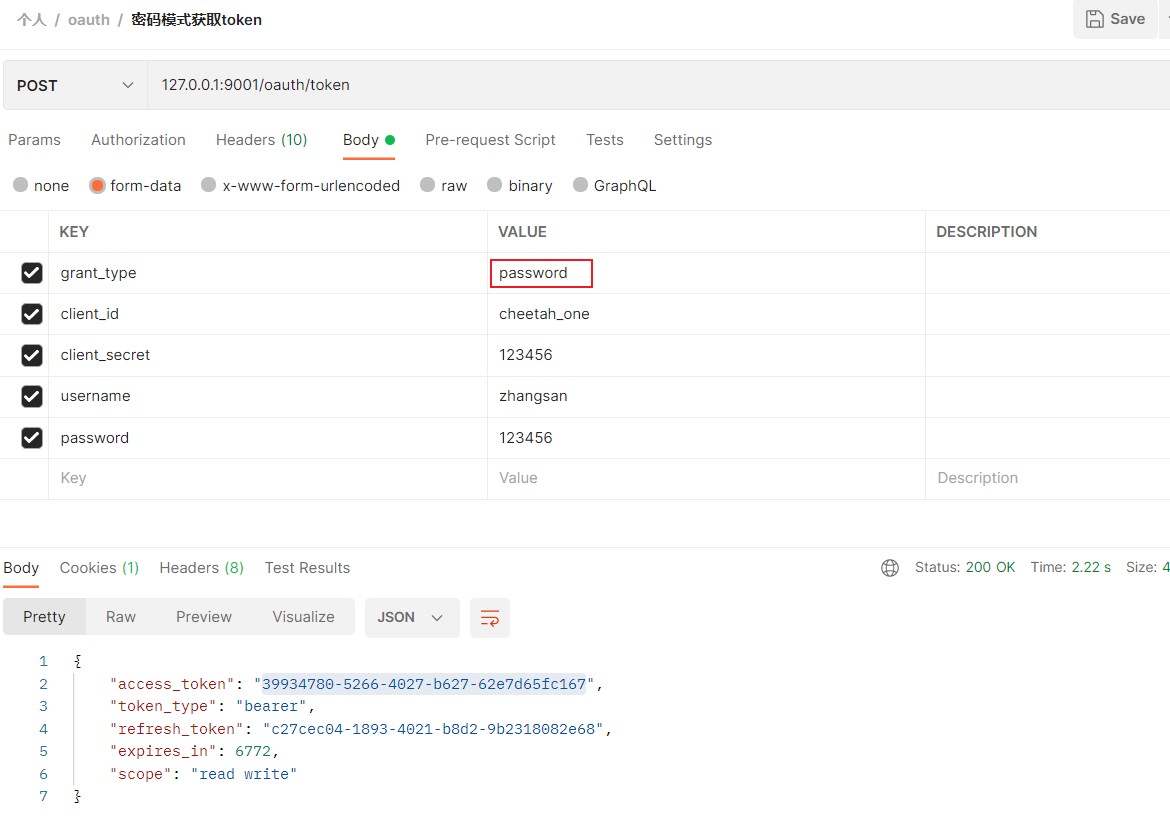Click the KEY column header
Image resolution: width=1170 pixels, height=818 pixels.
(x=74, y=232)
